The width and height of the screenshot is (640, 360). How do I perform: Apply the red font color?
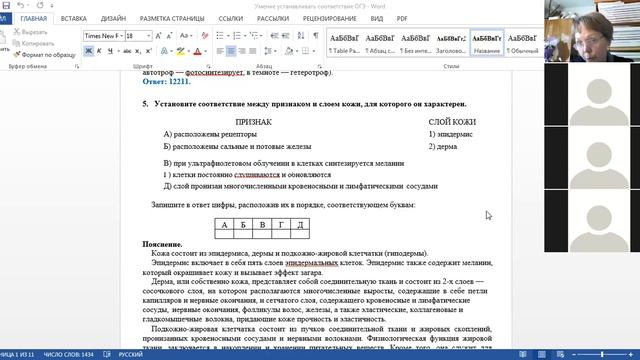[198, 51]
